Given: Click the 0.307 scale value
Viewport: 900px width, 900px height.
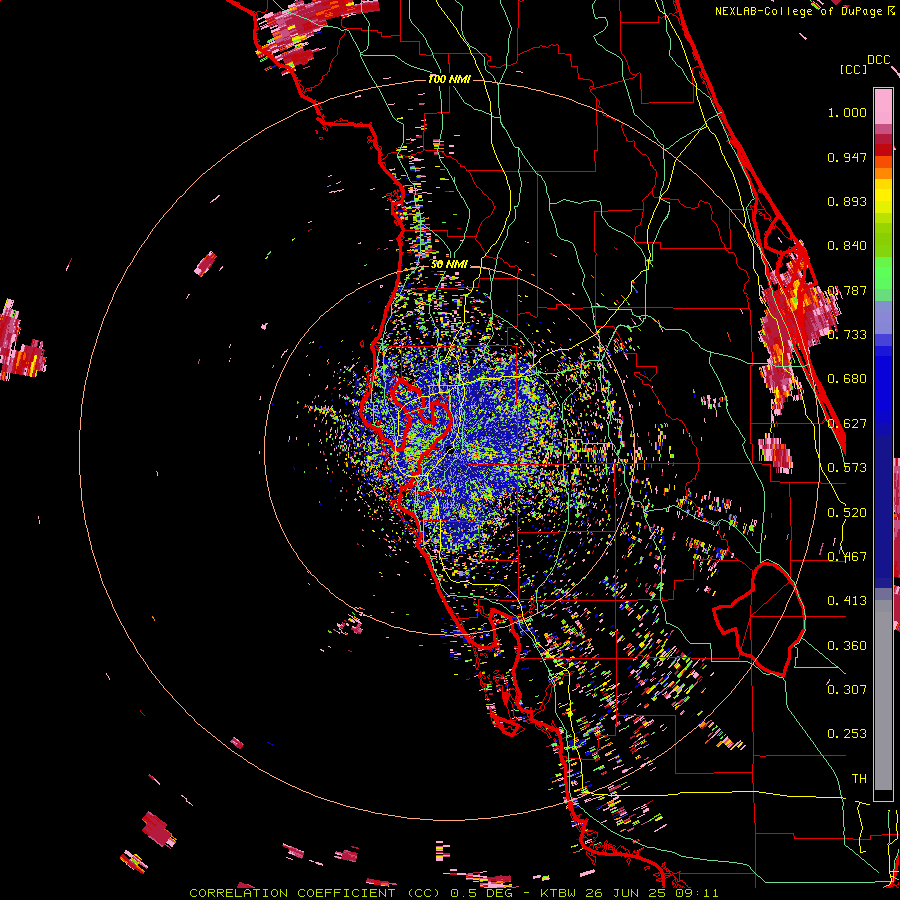Looking at the screenshot, I should tap(847, 689).
